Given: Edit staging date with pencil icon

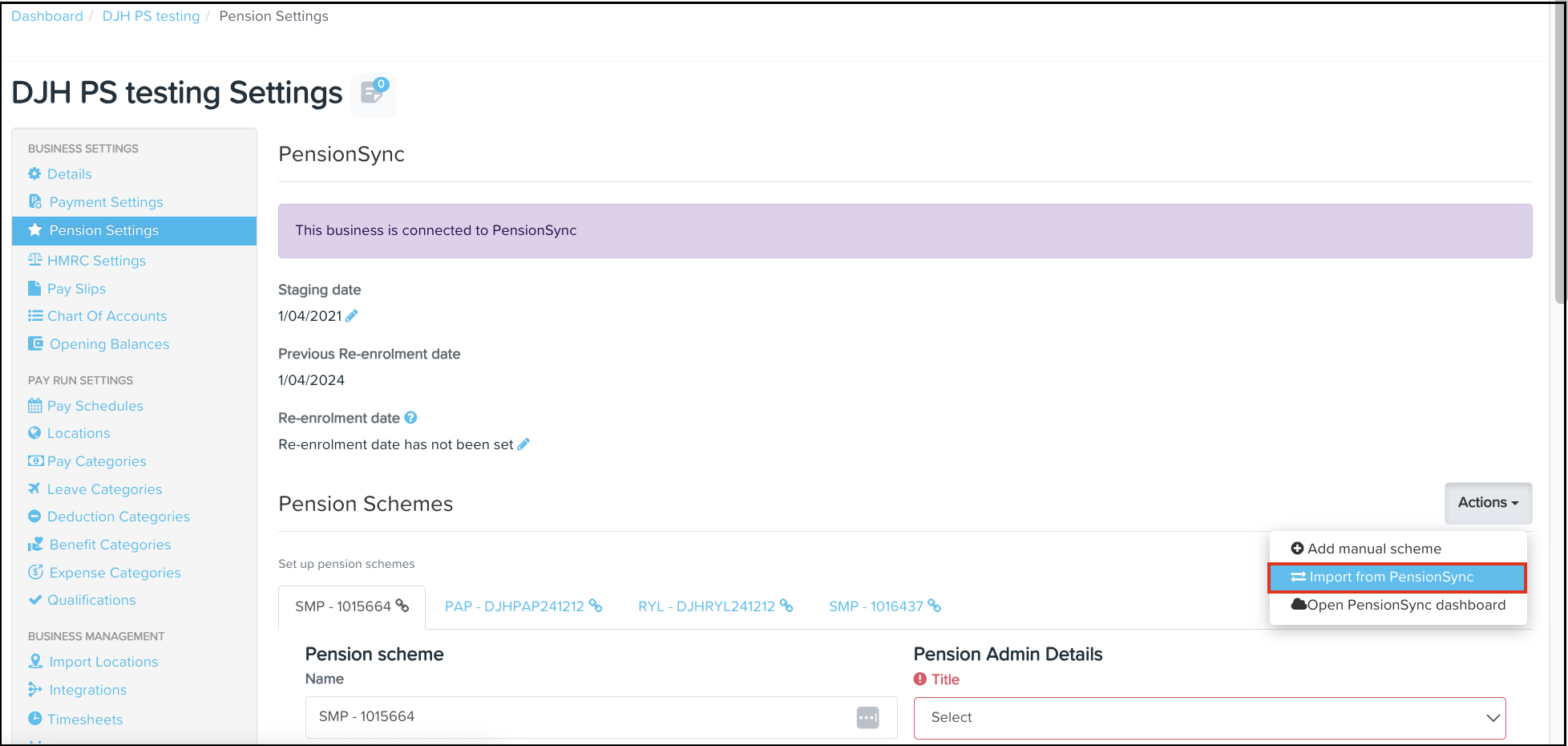Looking at the screenshot, I should (x=351, y=316).
